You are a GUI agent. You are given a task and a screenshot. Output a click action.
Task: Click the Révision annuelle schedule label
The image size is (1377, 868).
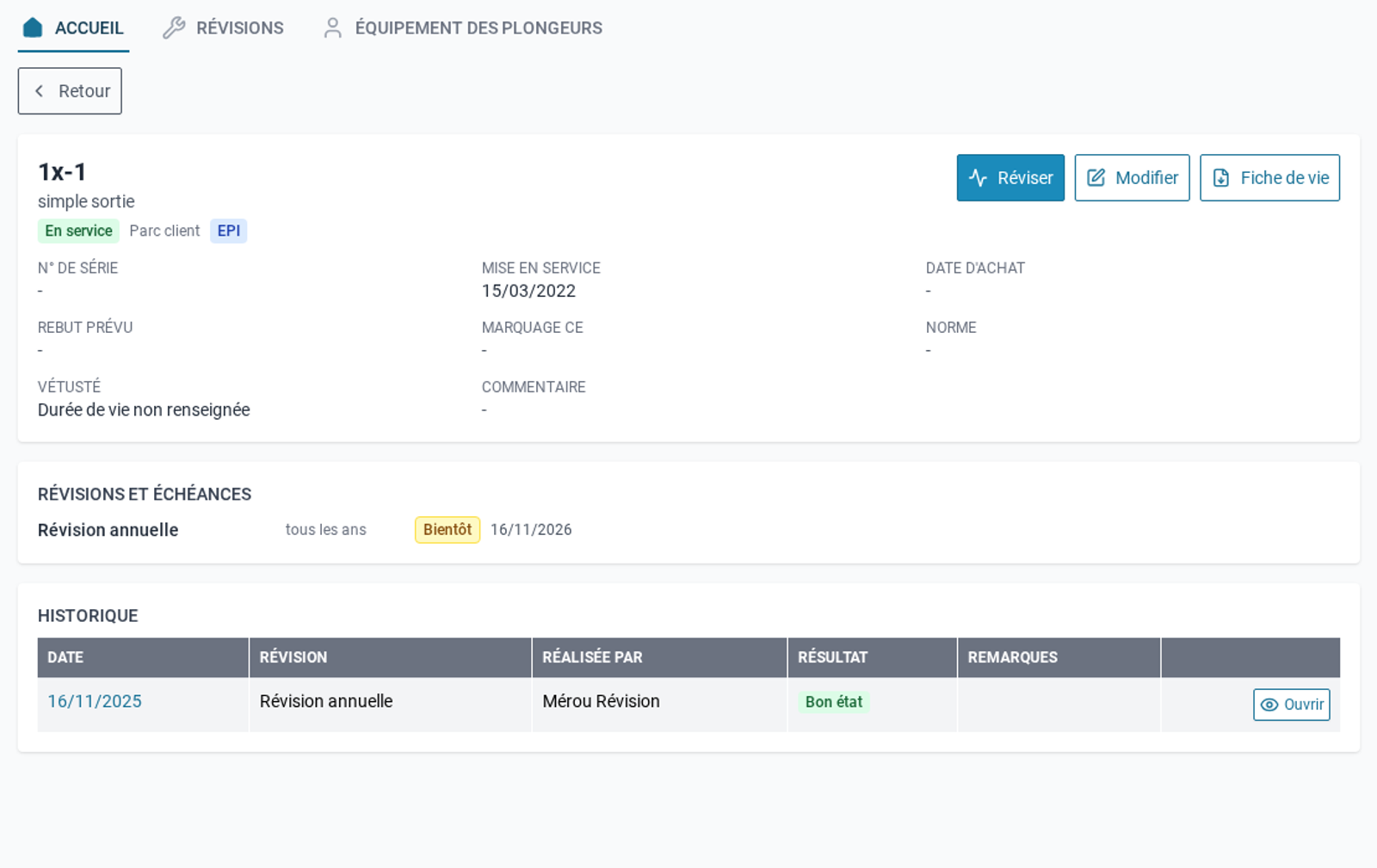tap(108, 530)
